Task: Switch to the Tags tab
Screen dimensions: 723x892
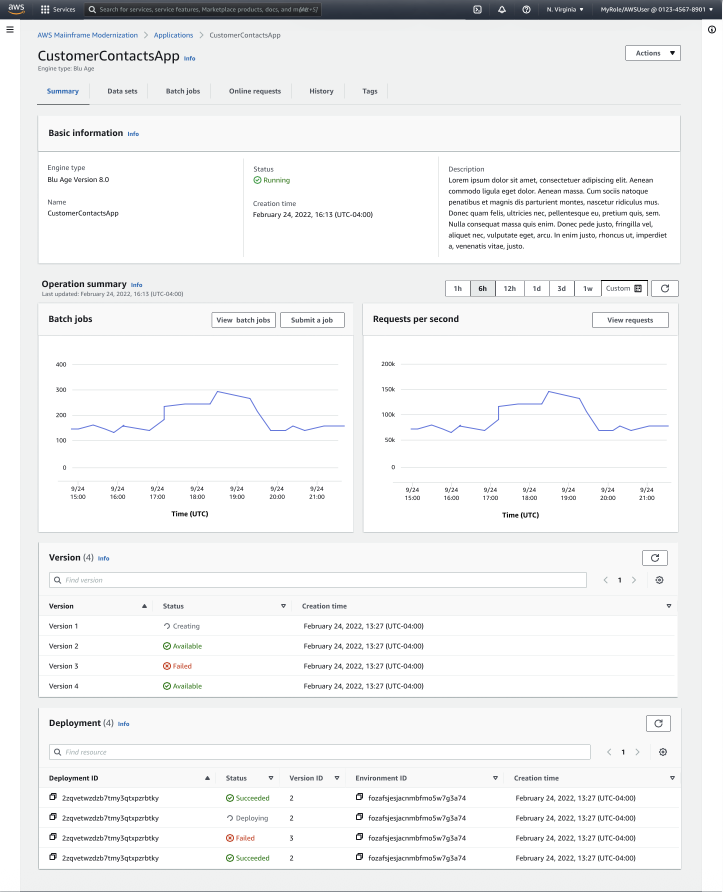Action: point(370,91)
